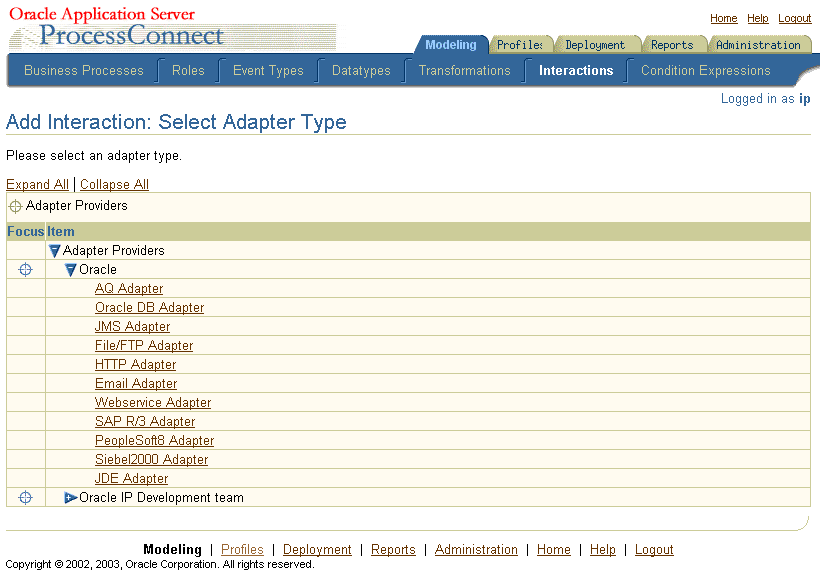
Task: Select the File/FTP Adapter link
Action: tap(144, 346)
